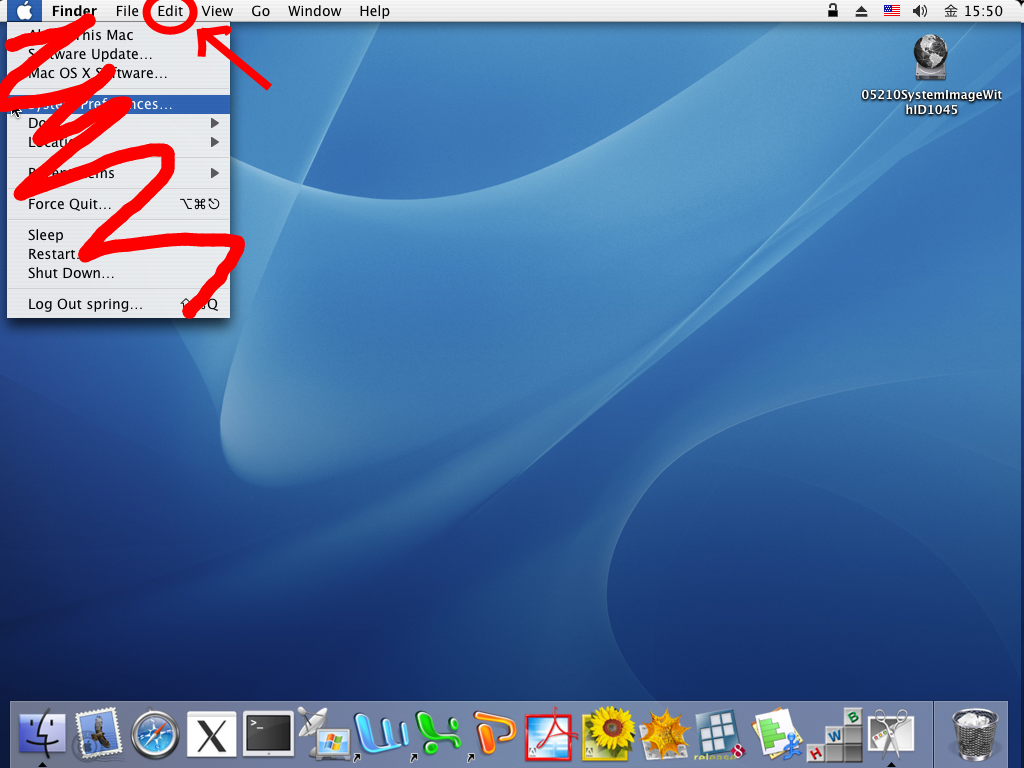Screen dimensions: 1024x768
Task: Open the U.S. flag input menu
Action: click(x=891, y=11)
